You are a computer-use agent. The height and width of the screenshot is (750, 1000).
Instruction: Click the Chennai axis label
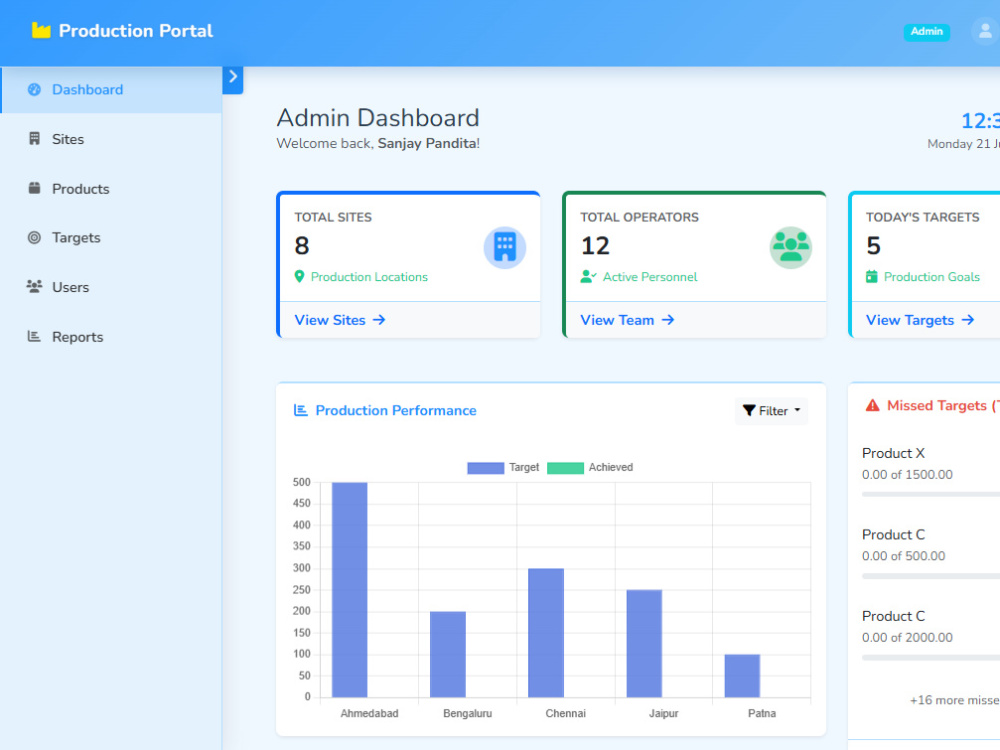click(566, 714)
